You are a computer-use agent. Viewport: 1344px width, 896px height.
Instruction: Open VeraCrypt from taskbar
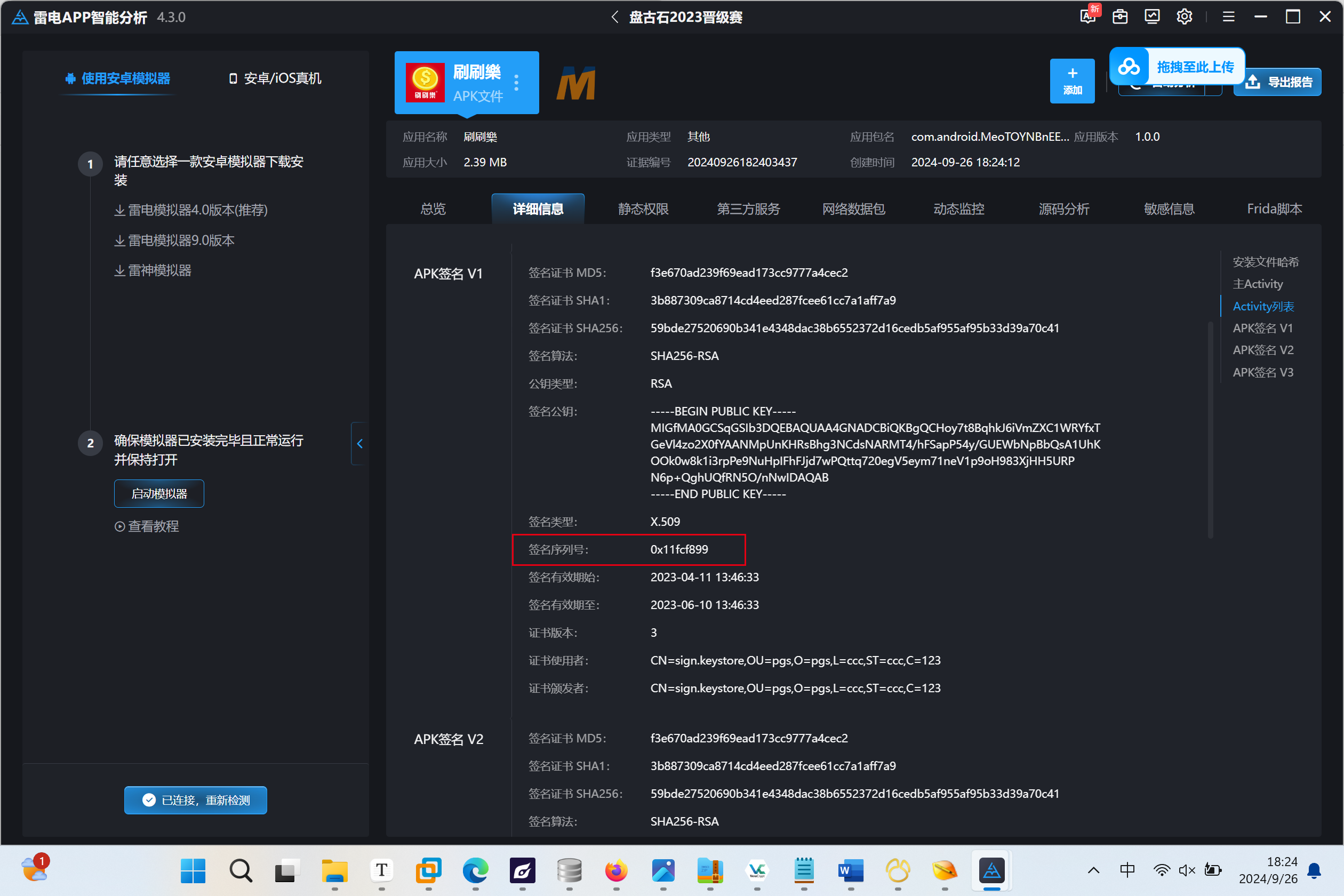(757, 871)
